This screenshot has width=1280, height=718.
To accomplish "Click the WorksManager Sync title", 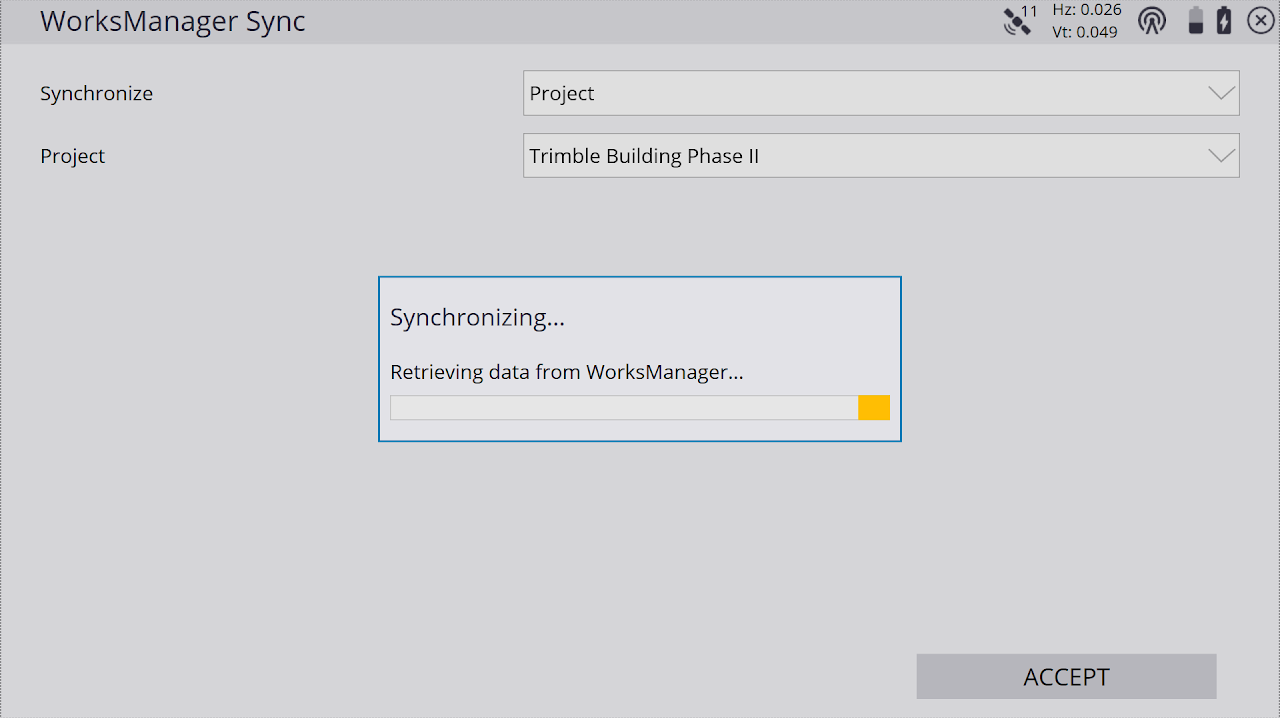I will (x=173, y=21).
